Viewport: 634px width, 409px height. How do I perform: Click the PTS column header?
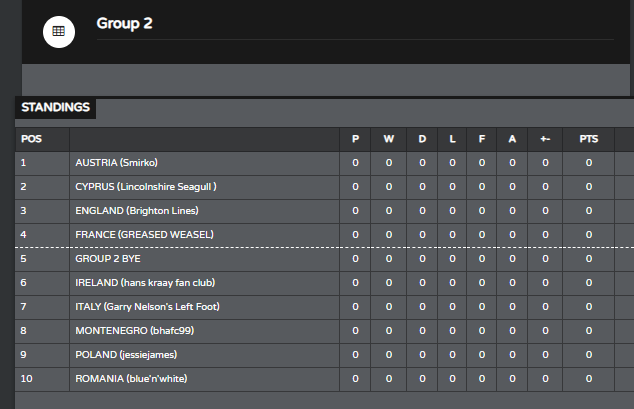588,139
